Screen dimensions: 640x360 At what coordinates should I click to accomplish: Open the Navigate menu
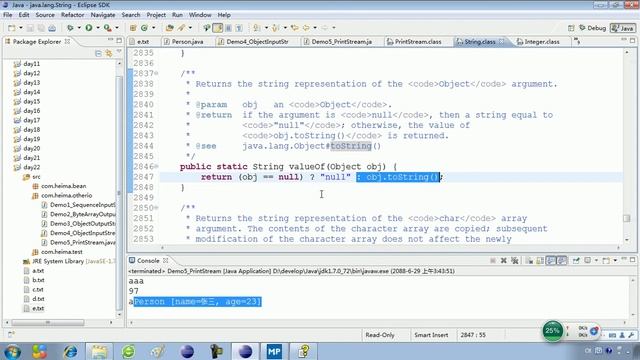click(x=103, y=15)
